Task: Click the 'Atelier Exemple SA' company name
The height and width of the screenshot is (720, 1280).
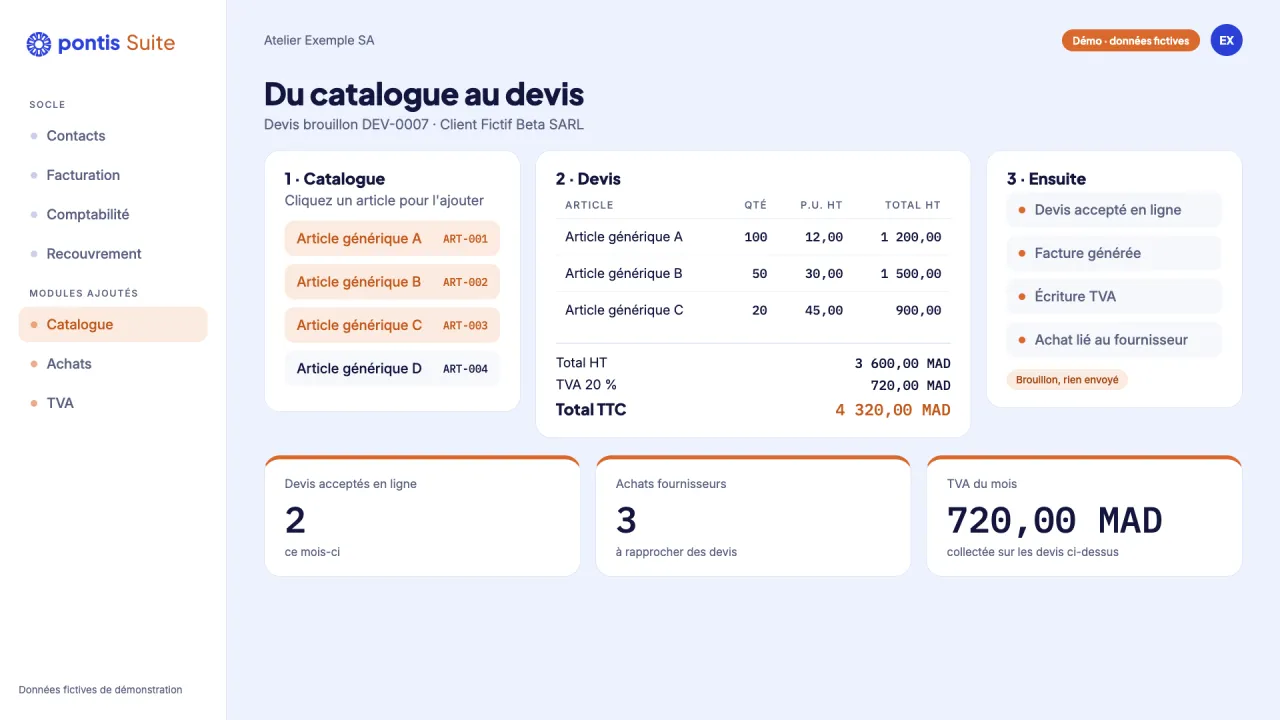Action: [x=319, y=41]
